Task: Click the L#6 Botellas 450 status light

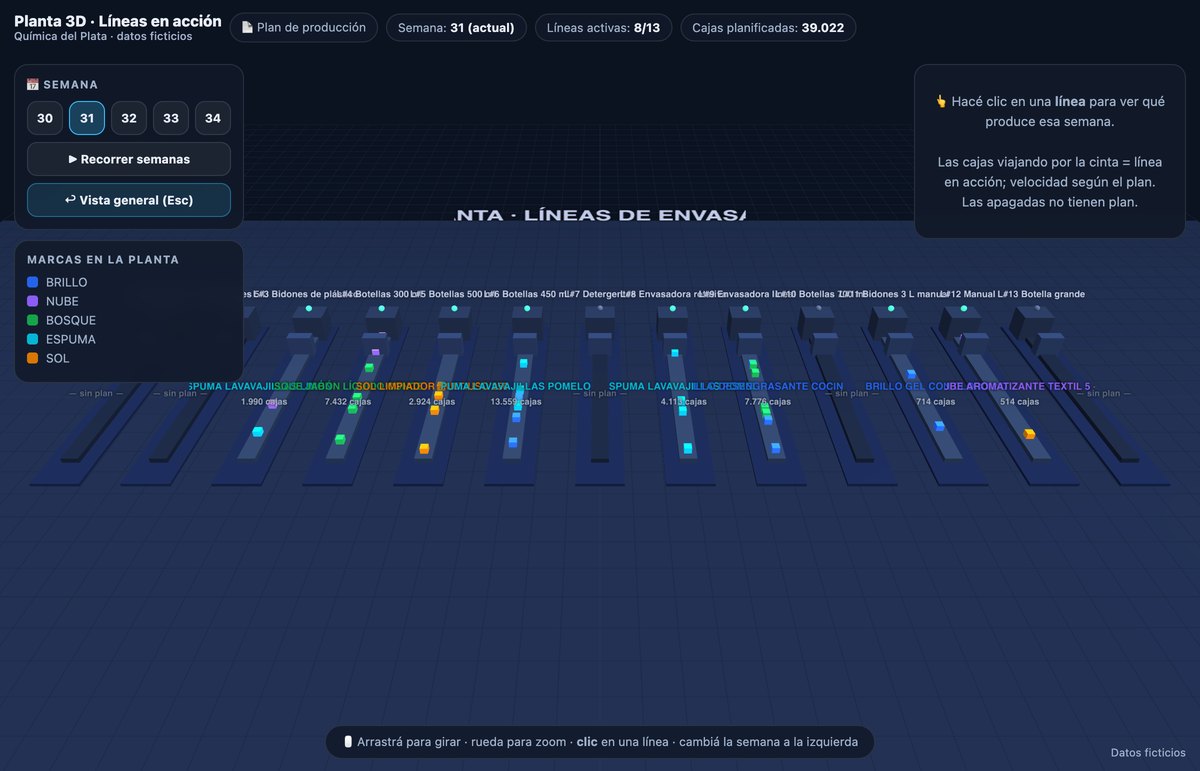Action: tap(527, 308)
